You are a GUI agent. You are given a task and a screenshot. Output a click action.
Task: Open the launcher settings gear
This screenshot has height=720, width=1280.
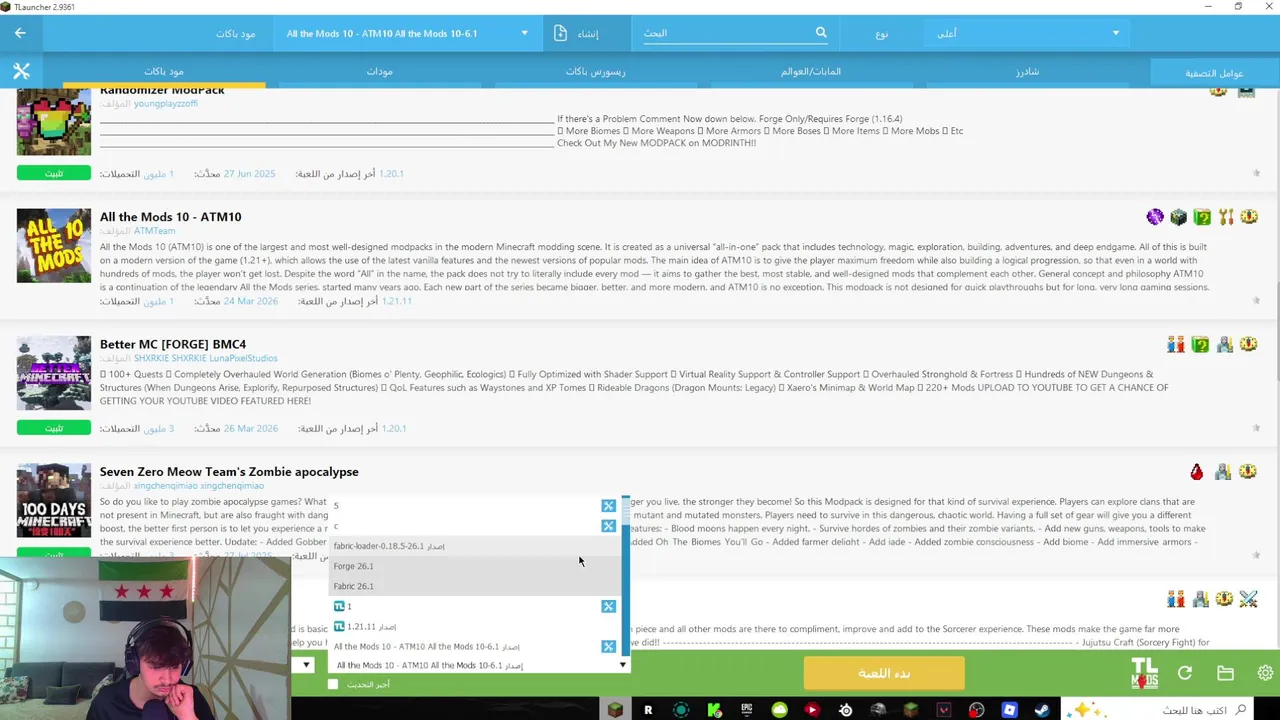tap(1265, 673)
